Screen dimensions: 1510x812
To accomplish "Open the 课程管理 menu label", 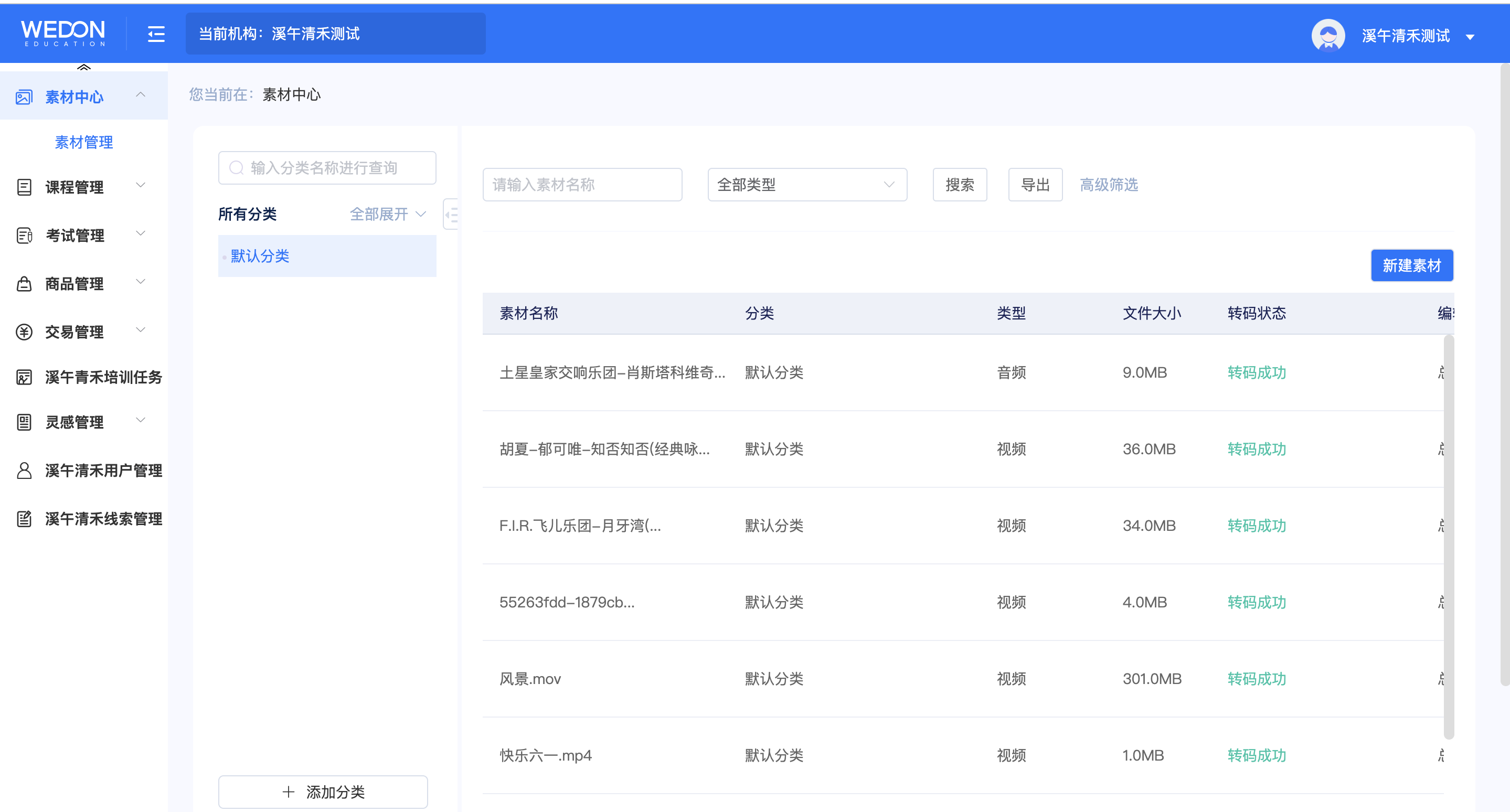I will pyautogui.click(x=74, y=187).
